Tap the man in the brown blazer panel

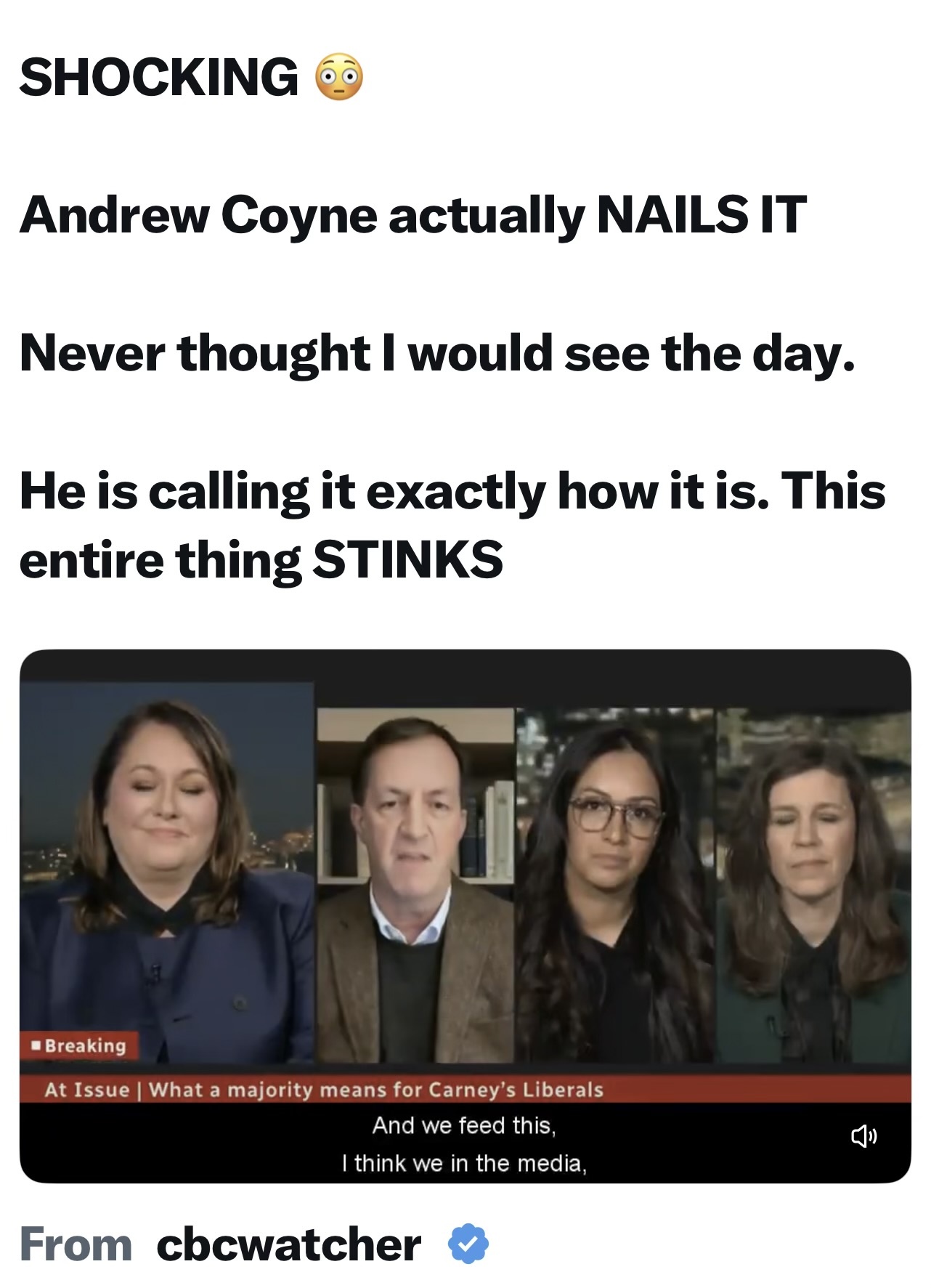(x=415, y=884)
